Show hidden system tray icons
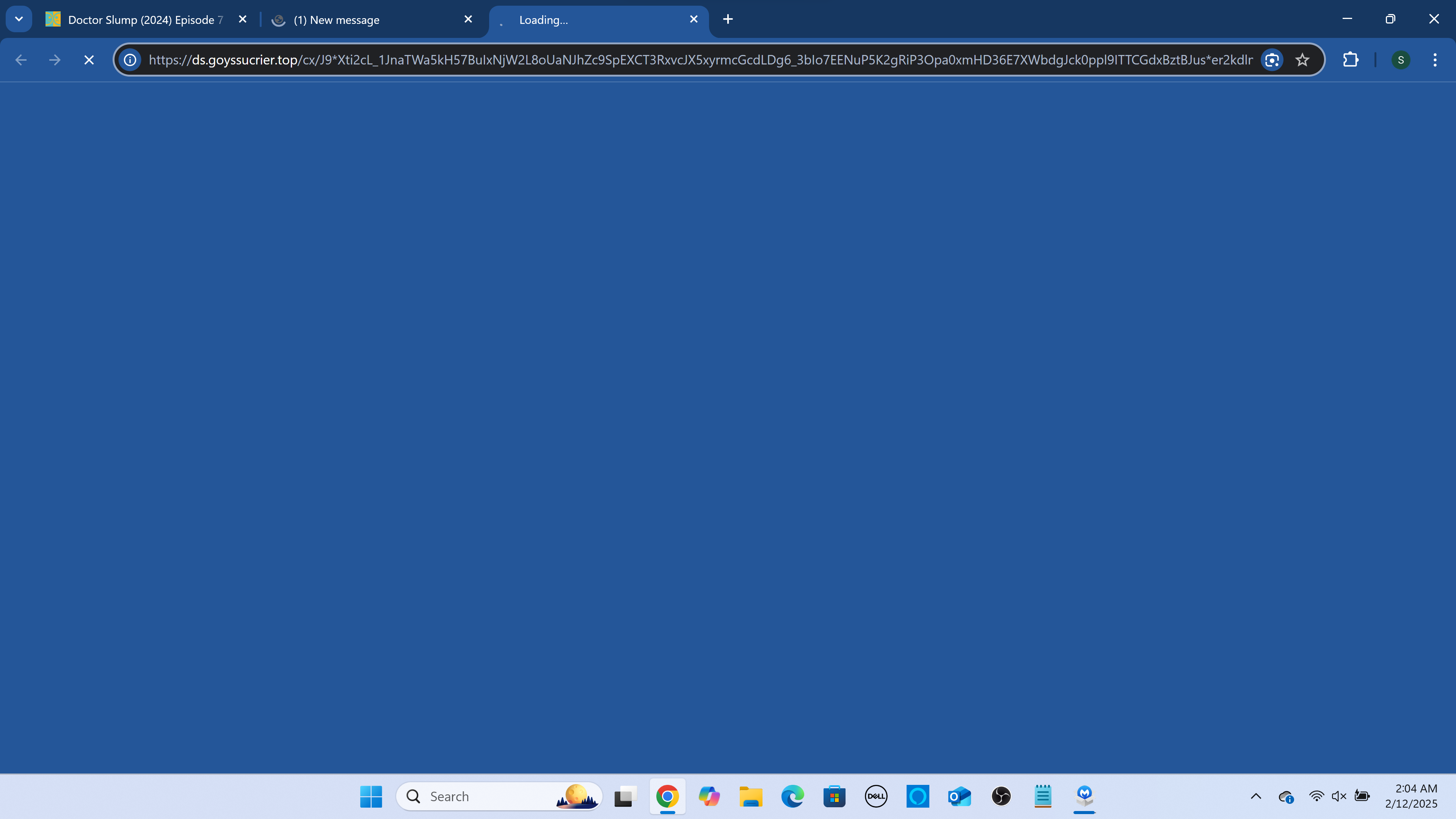This screenshot has width=1456, height=819. (1256, 796)
